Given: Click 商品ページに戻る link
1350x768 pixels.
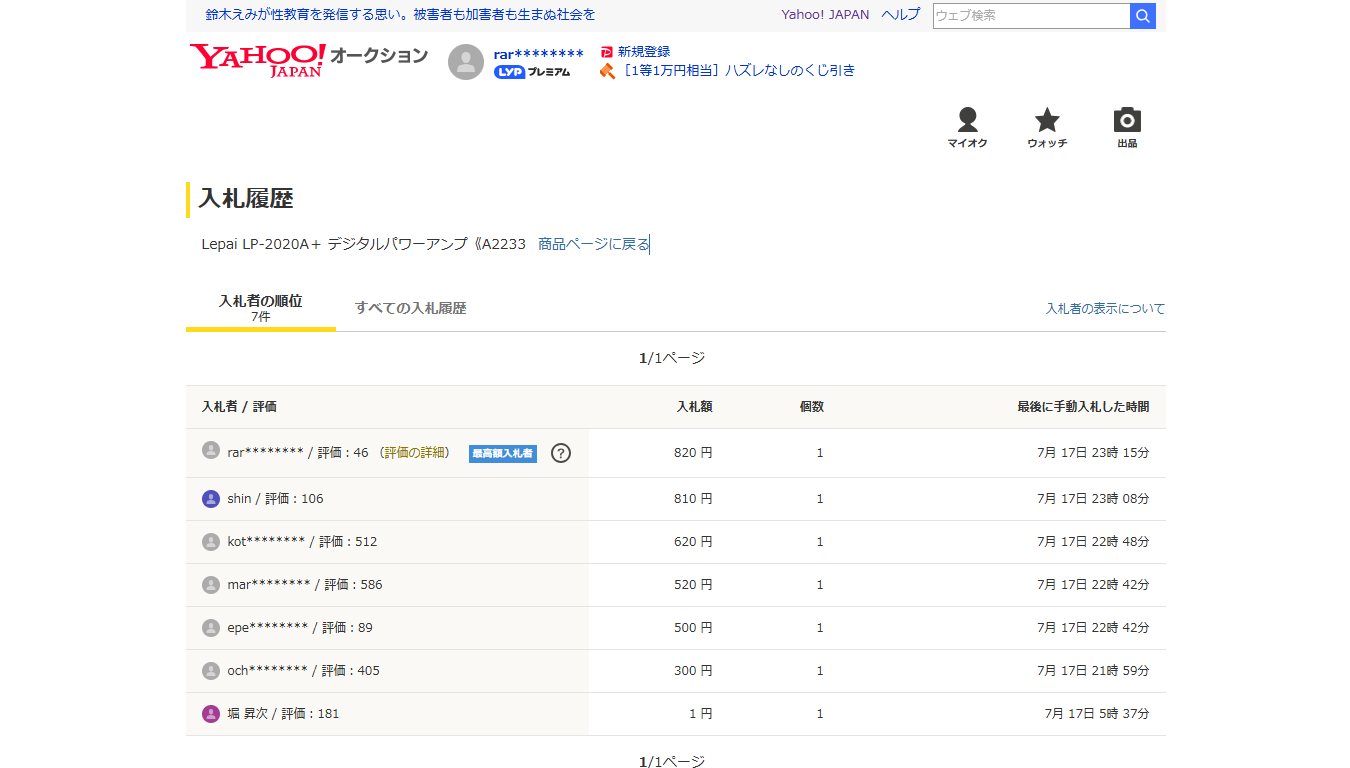Looking at the screenshot, I should click(x=593, y=244).
